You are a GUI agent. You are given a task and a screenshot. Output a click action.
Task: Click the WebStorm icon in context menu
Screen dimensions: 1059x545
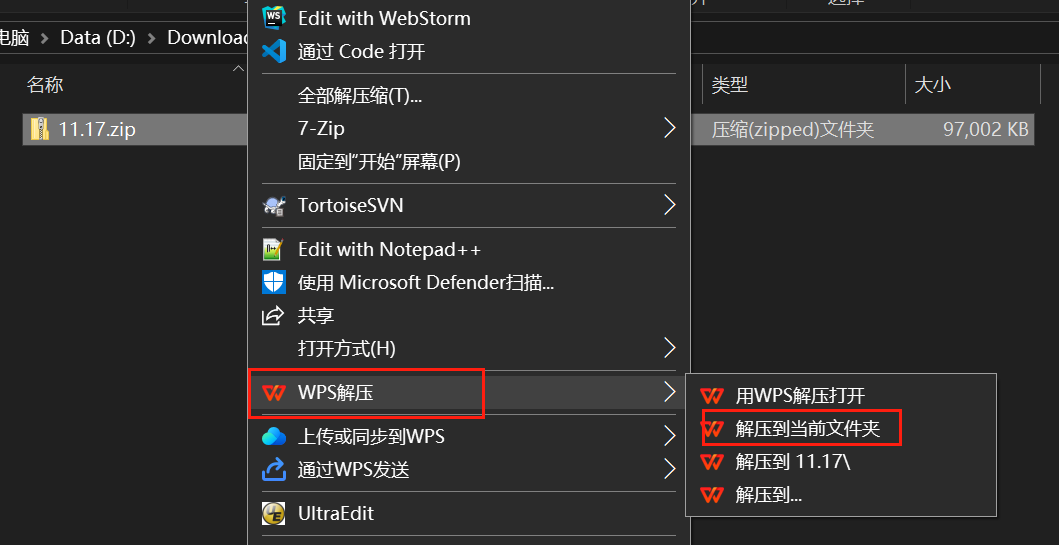(x=274, y=17)
